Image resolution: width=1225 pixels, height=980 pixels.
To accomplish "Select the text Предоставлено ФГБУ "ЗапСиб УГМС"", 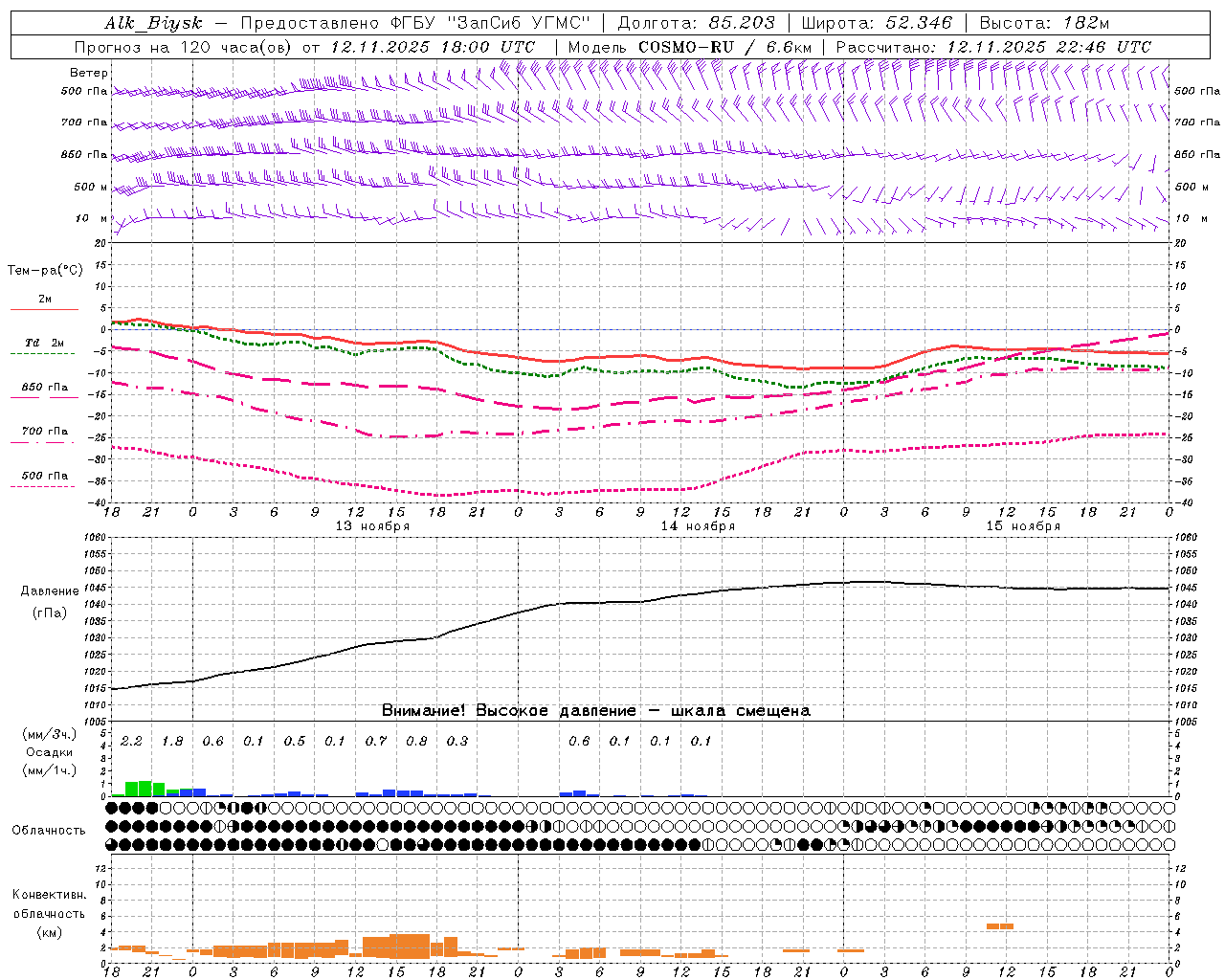I will pos(415,23).
